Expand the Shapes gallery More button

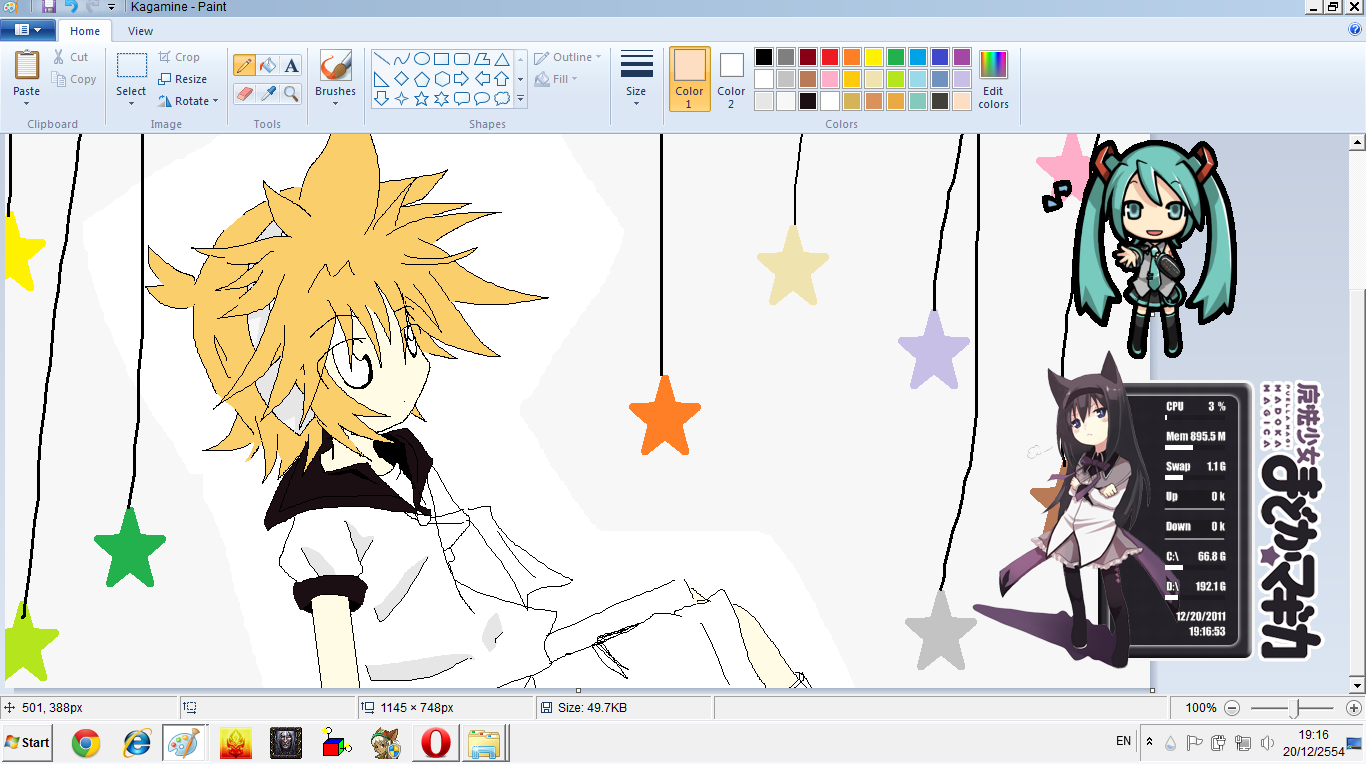tap(520, 99)
